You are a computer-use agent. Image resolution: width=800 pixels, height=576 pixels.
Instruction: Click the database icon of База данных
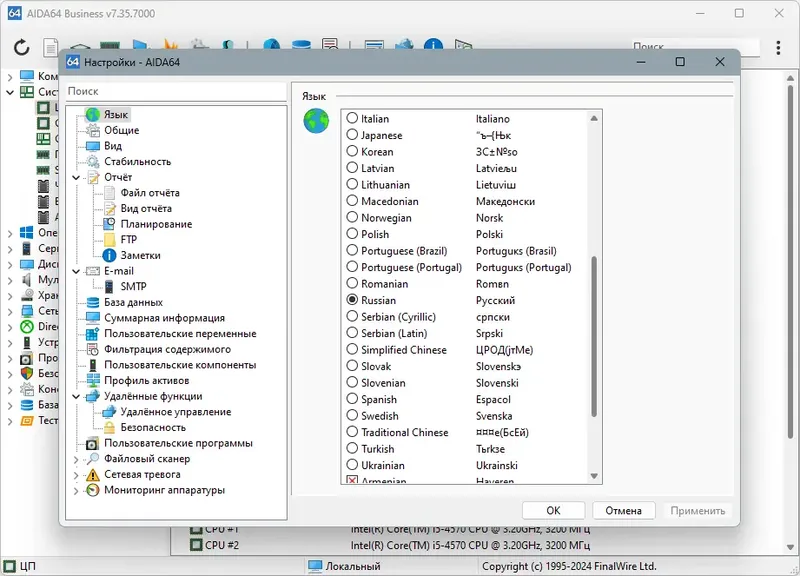click(92, 303)
